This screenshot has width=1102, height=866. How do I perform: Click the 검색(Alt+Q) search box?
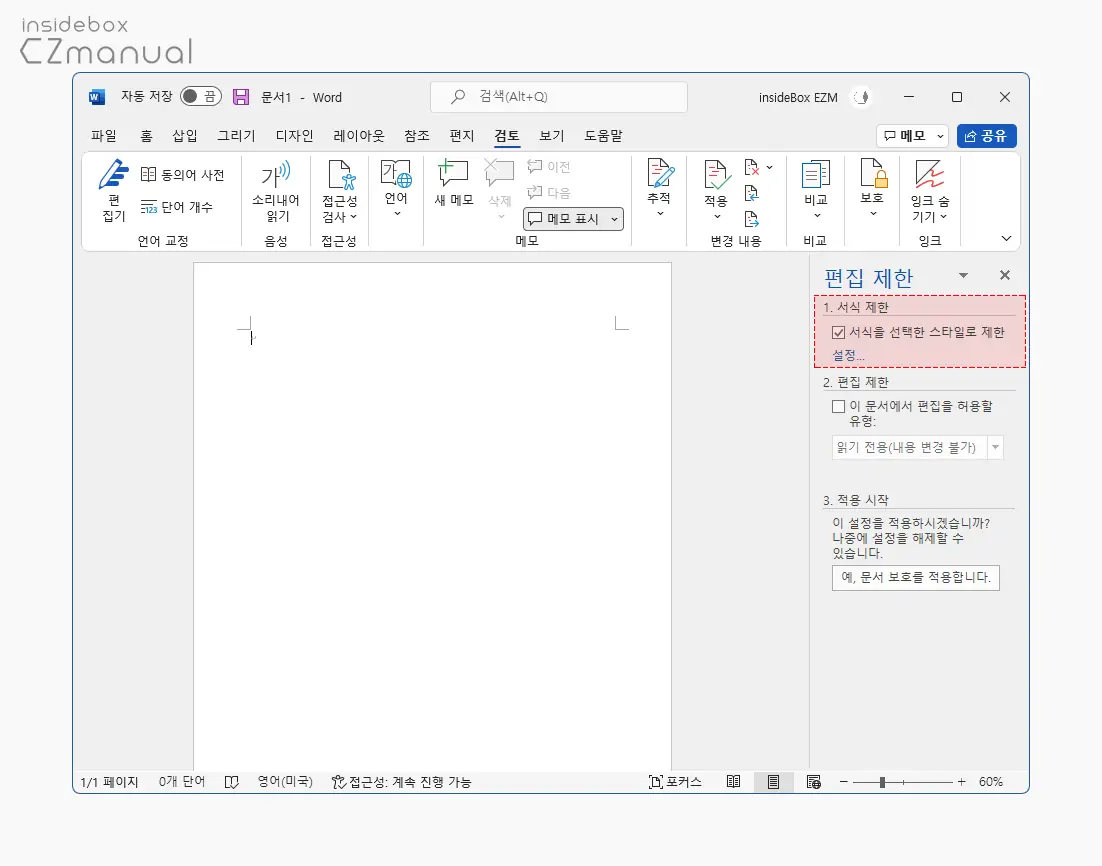point(559,97)
